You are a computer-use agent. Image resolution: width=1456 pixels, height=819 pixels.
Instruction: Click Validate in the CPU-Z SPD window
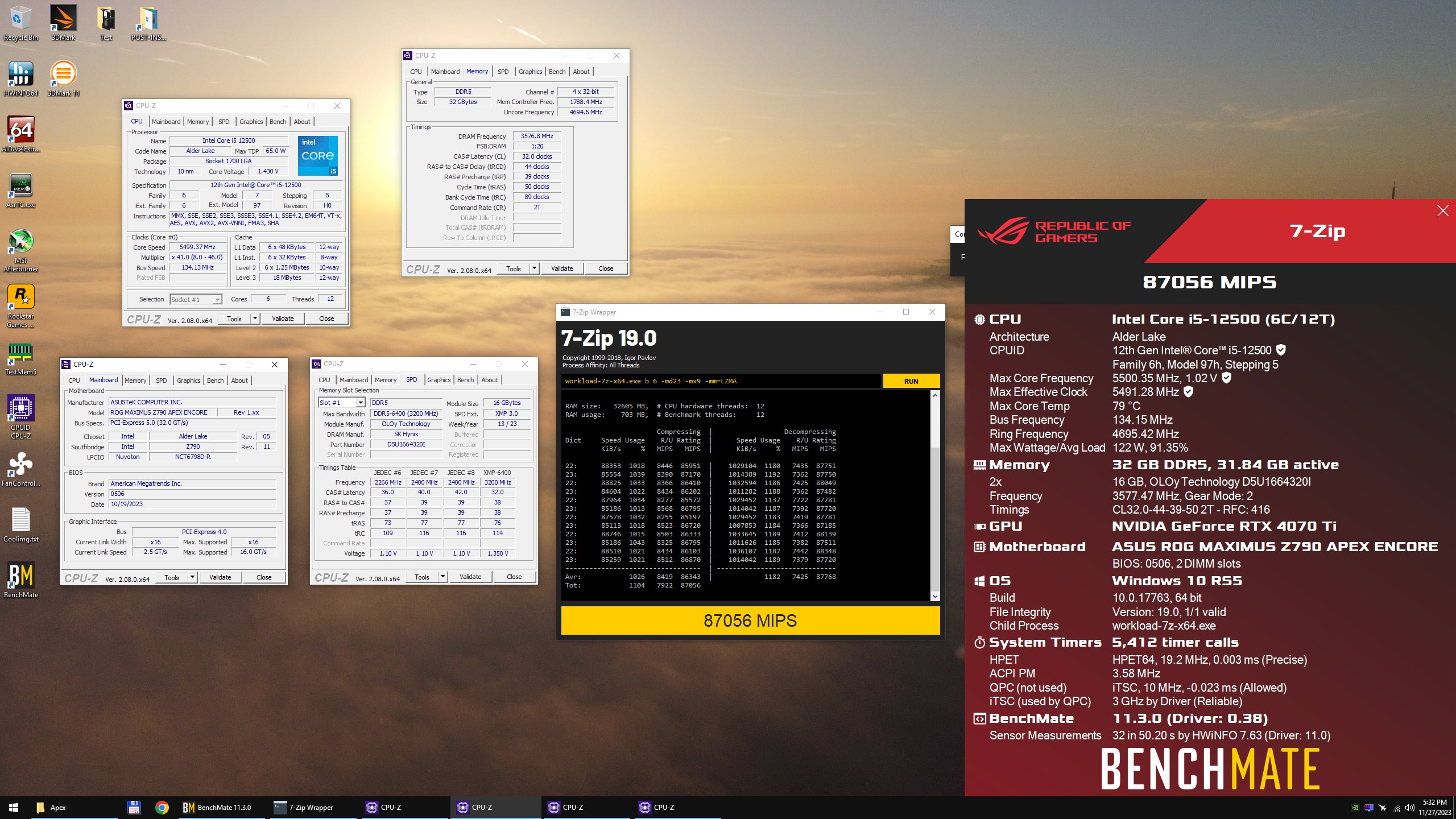[470, 577]
